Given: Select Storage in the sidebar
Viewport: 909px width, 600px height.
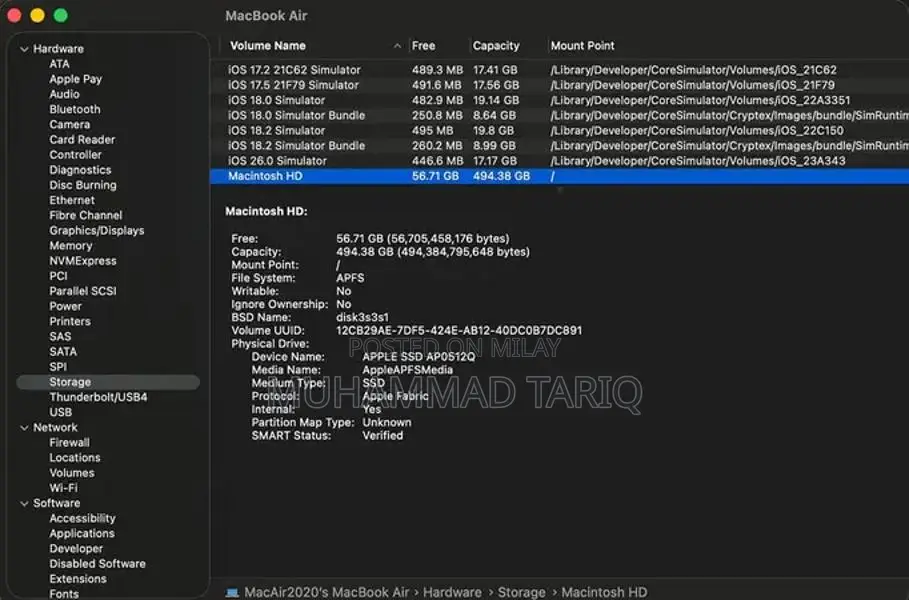Looking at the screenshot, I should pyautogui.click(x=70, y=382).
